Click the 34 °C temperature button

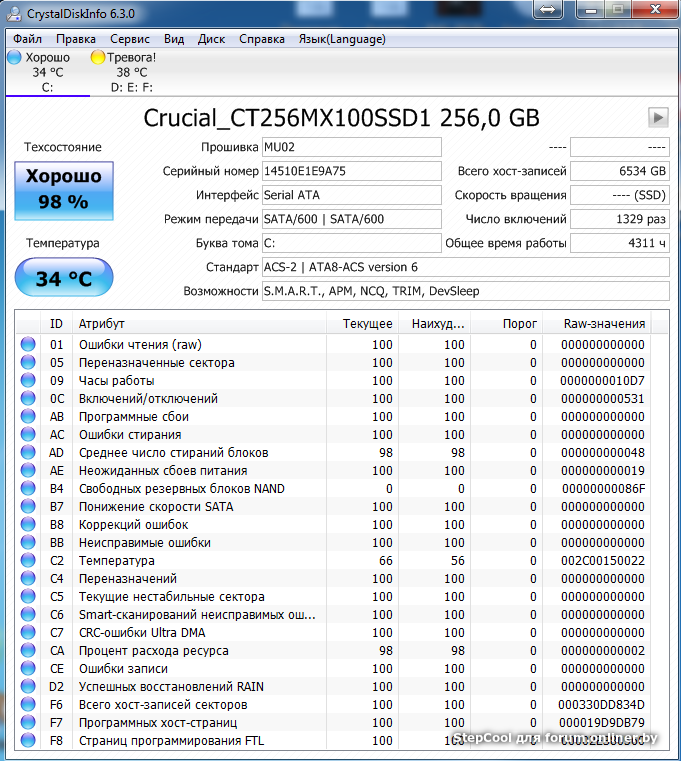pos(63,278)
